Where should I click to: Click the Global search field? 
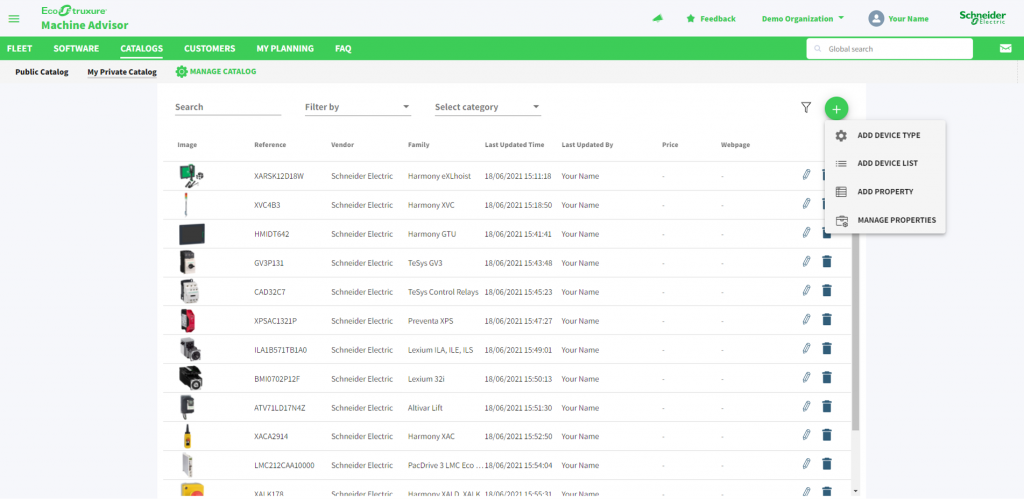(x=889, y=49)
